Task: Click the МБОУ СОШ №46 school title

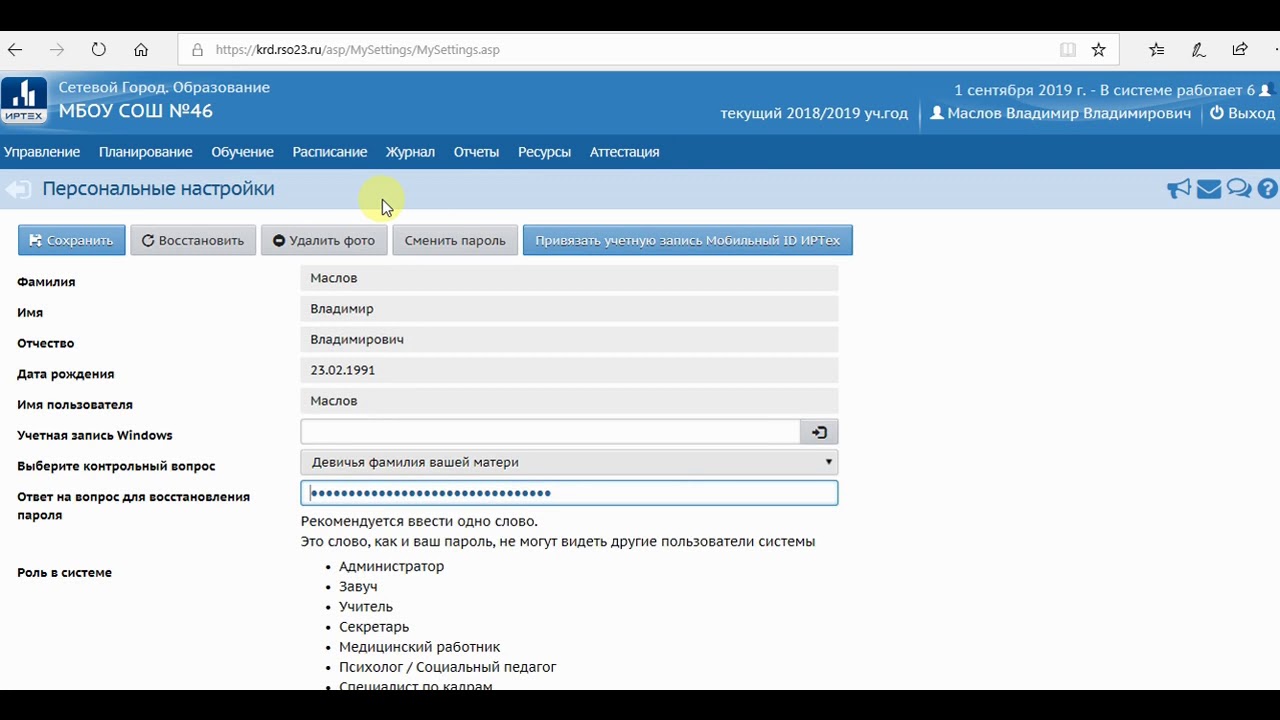Action: (135, 111)
